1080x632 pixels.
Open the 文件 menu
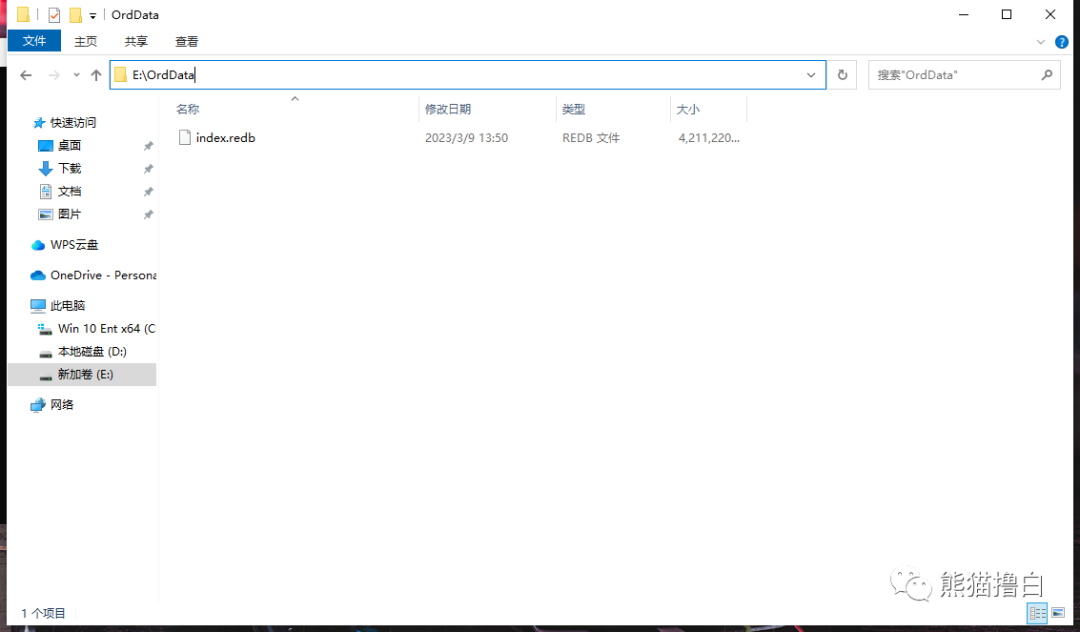coord(34,41)
